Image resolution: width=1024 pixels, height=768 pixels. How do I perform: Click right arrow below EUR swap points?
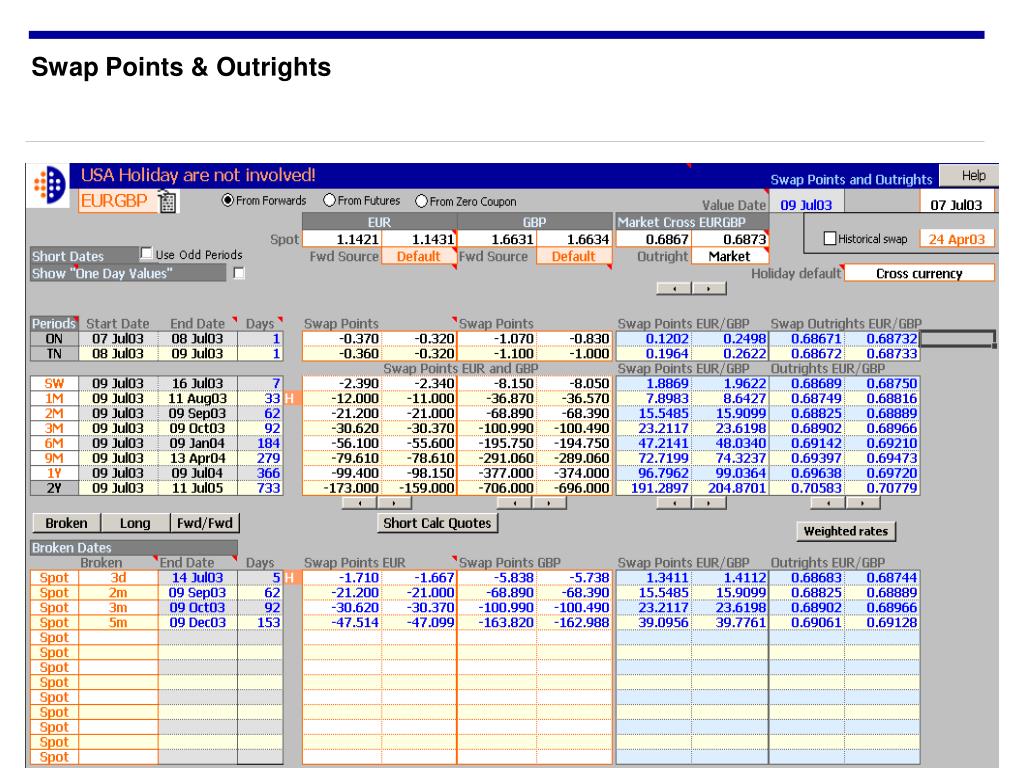coord(394,502)
